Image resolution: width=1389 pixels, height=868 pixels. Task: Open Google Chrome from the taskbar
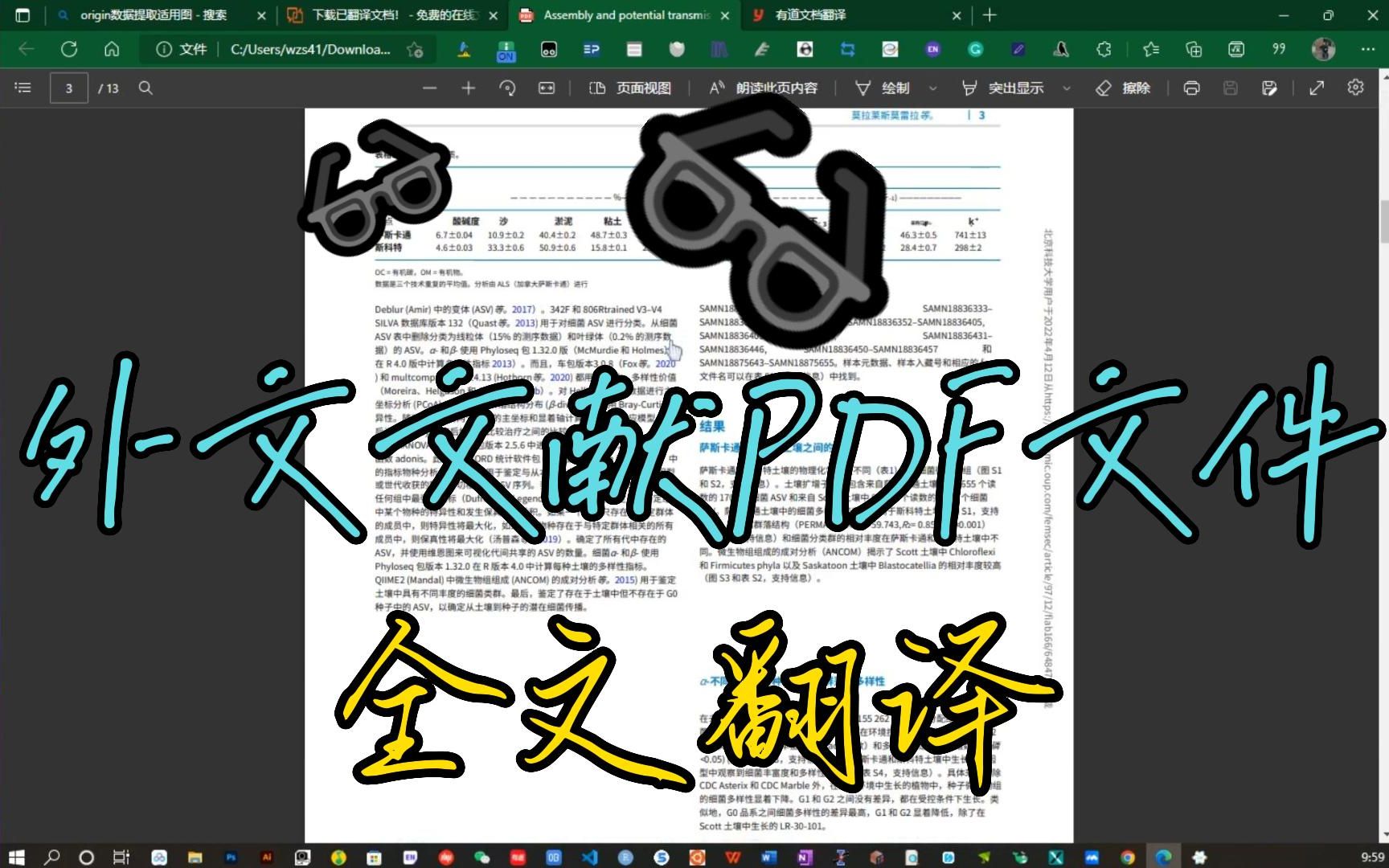(1127, 858)
